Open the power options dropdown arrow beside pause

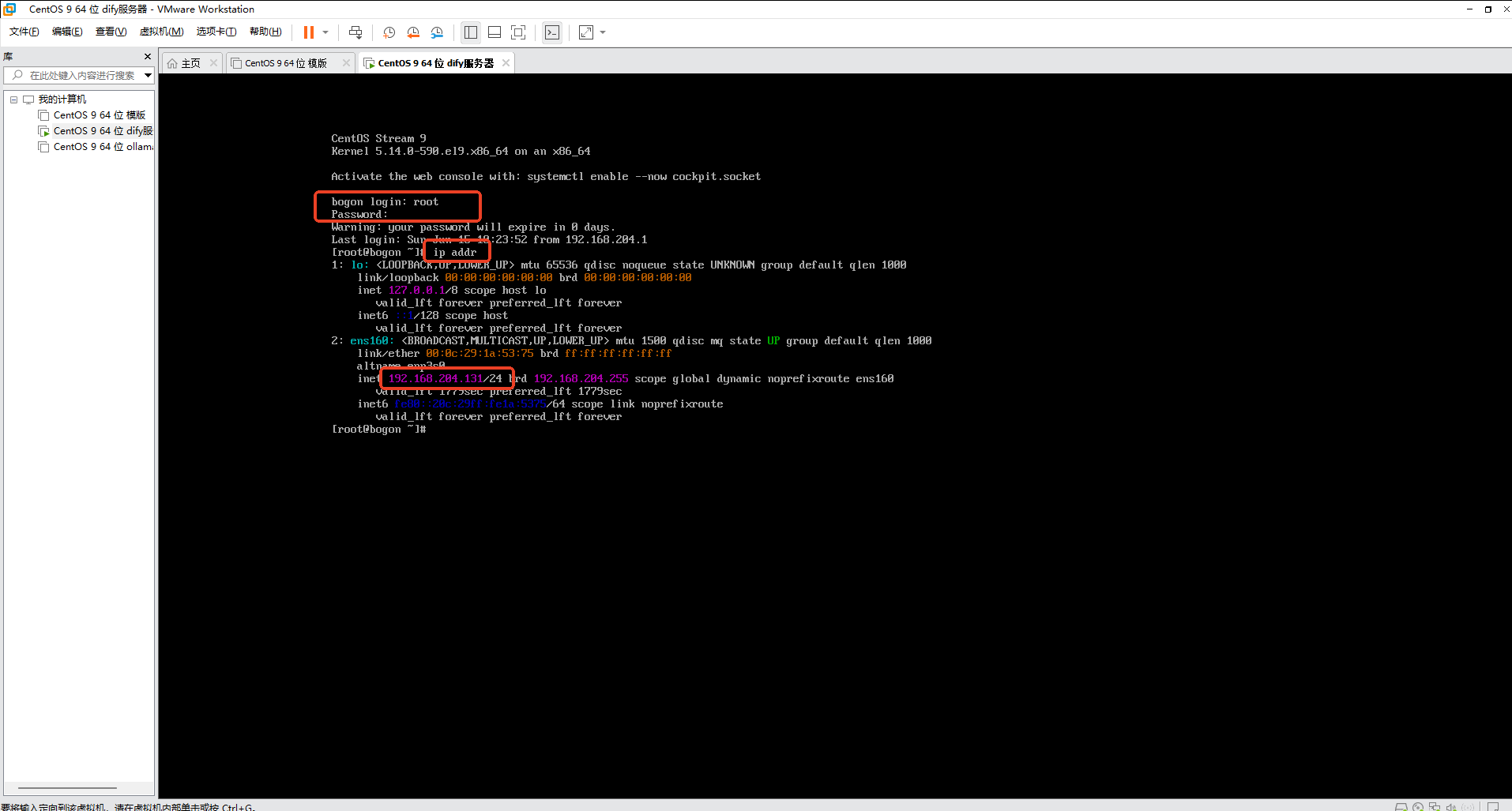point(325,32)
